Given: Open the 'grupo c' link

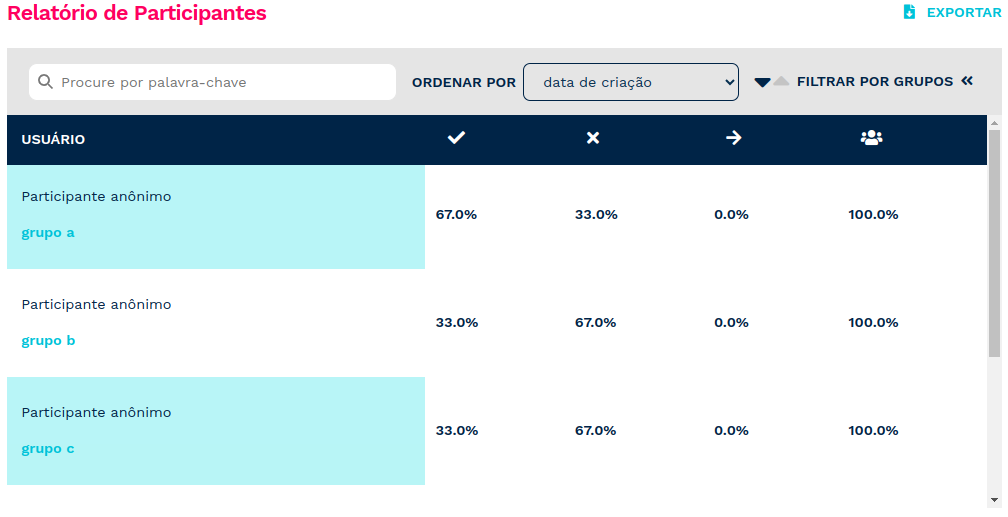Looking at the screenshot, I should tap(48, 449).
